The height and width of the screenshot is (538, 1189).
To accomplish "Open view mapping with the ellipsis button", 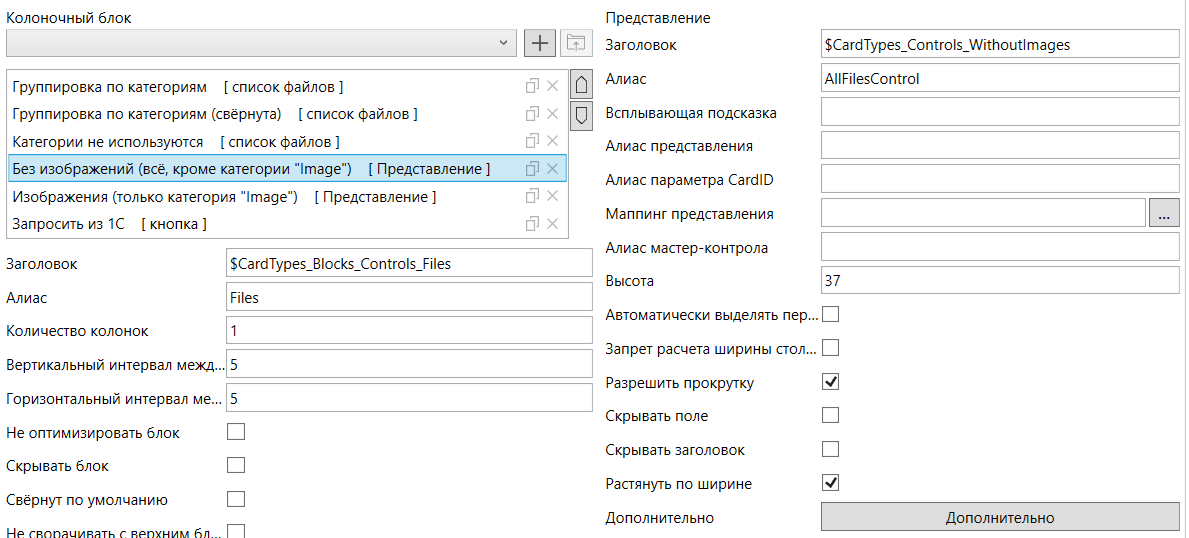I will click(x=1164, y=214).
